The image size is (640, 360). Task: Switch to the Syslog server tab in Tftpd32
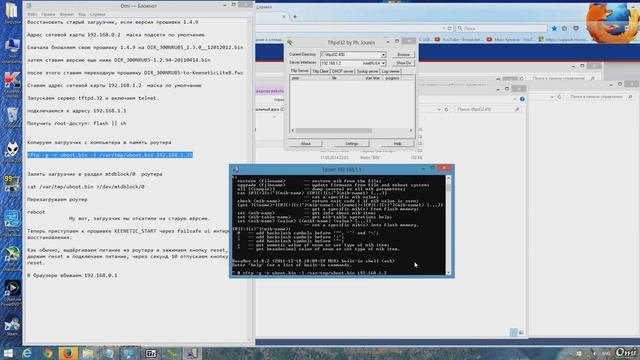367,71
